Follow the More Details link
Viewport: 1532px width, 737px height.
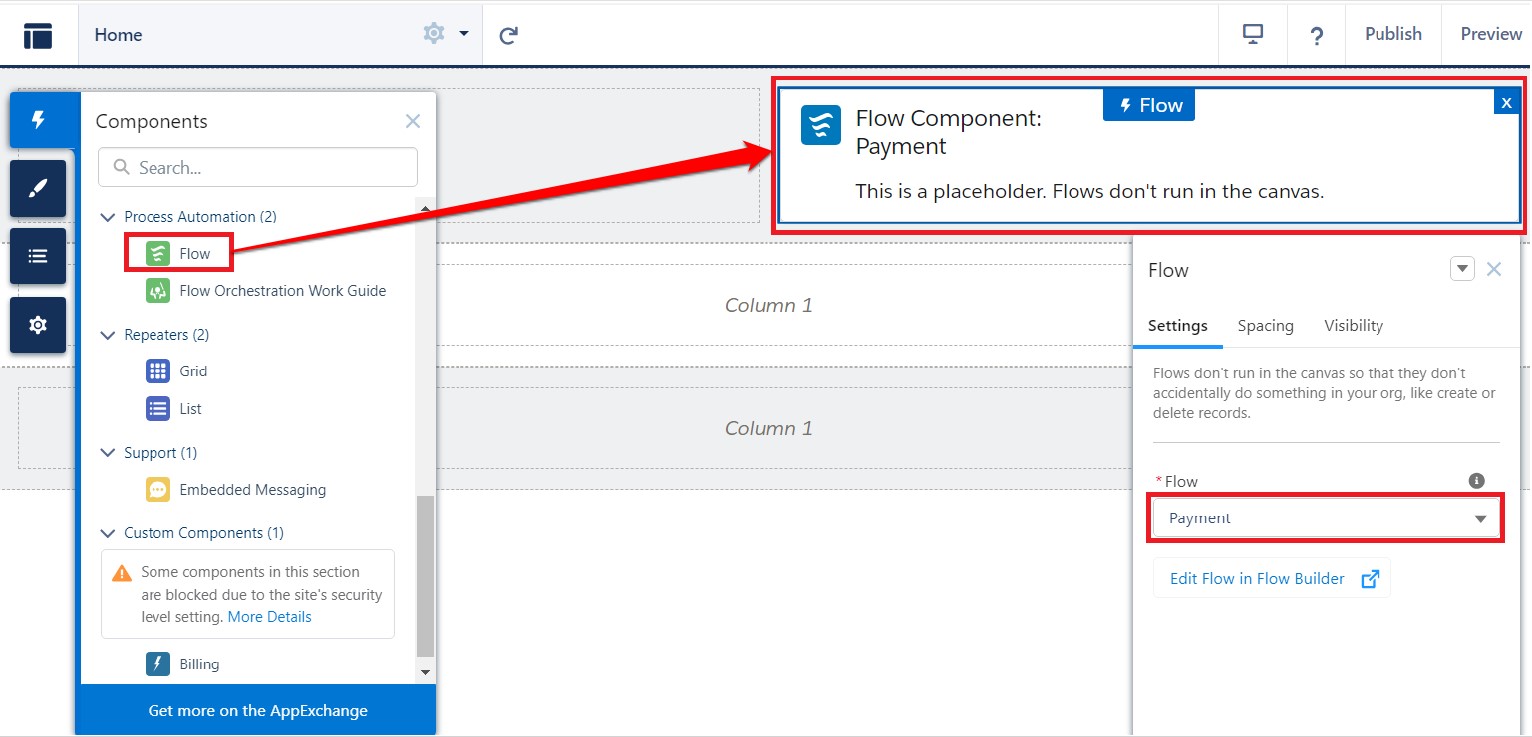269,617
